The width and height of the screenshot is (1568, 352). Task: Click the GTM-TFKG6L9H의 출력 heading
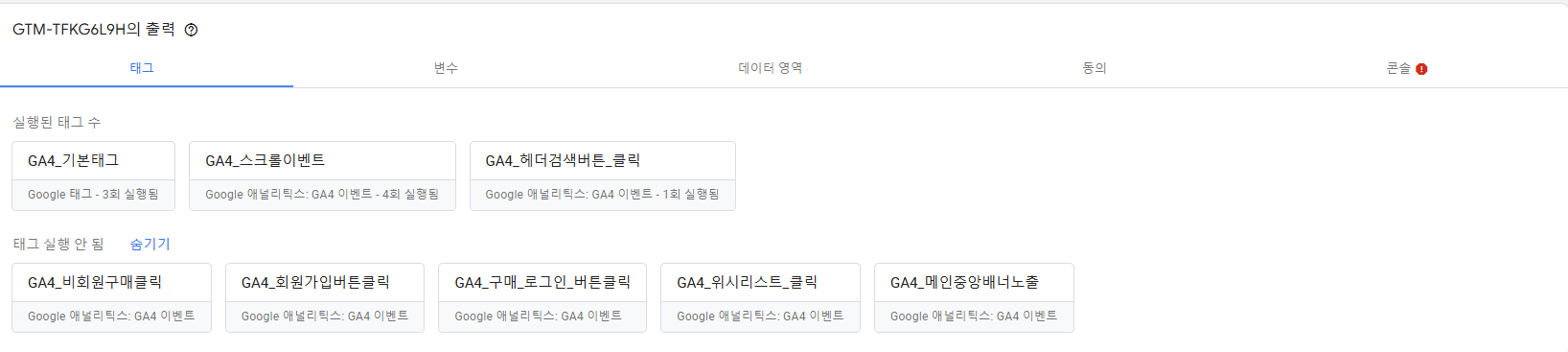point(94,30)
